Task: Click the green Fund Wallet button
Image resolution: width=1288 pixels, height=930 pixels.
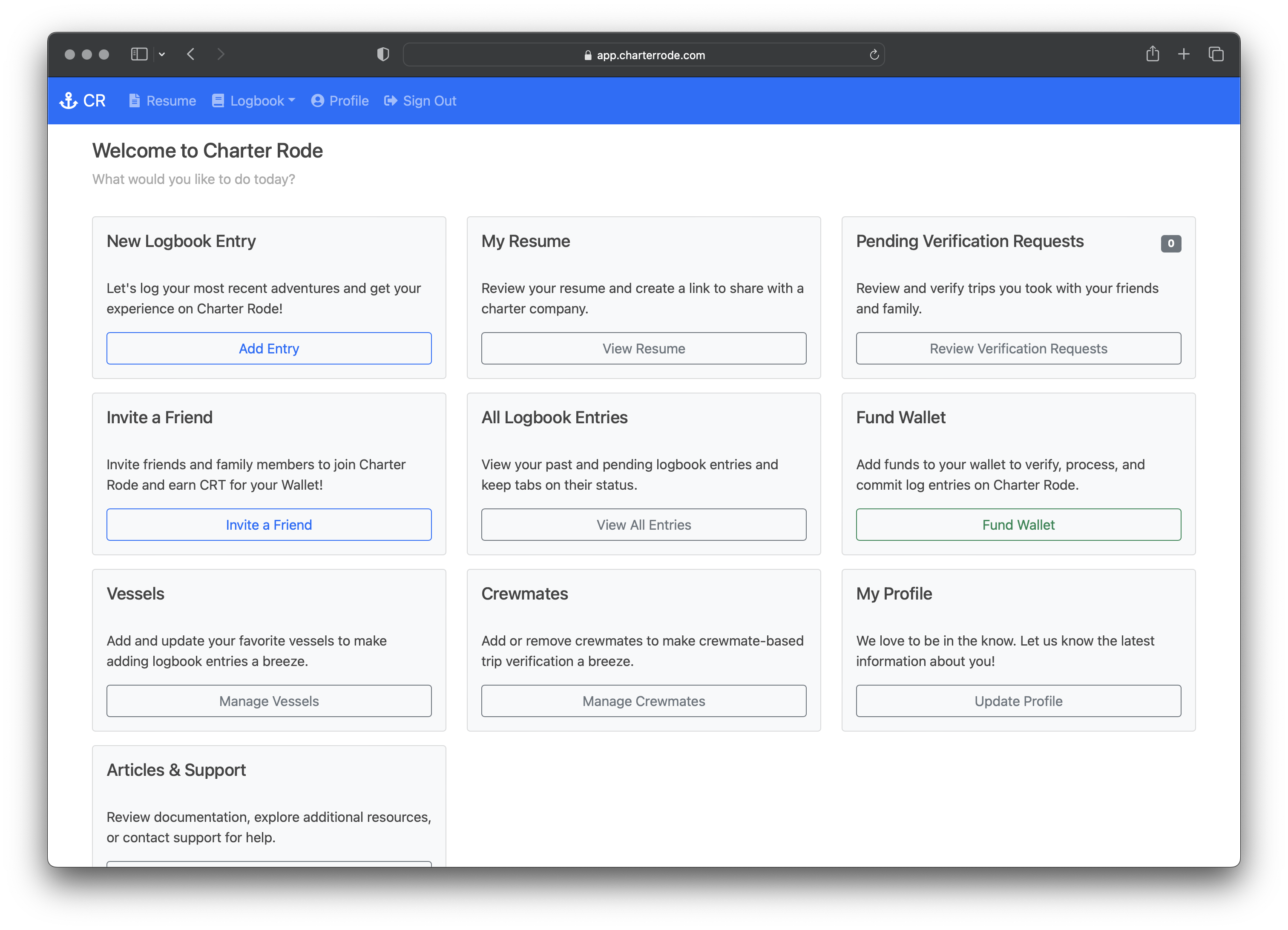Action: [x=1018, y=524]
